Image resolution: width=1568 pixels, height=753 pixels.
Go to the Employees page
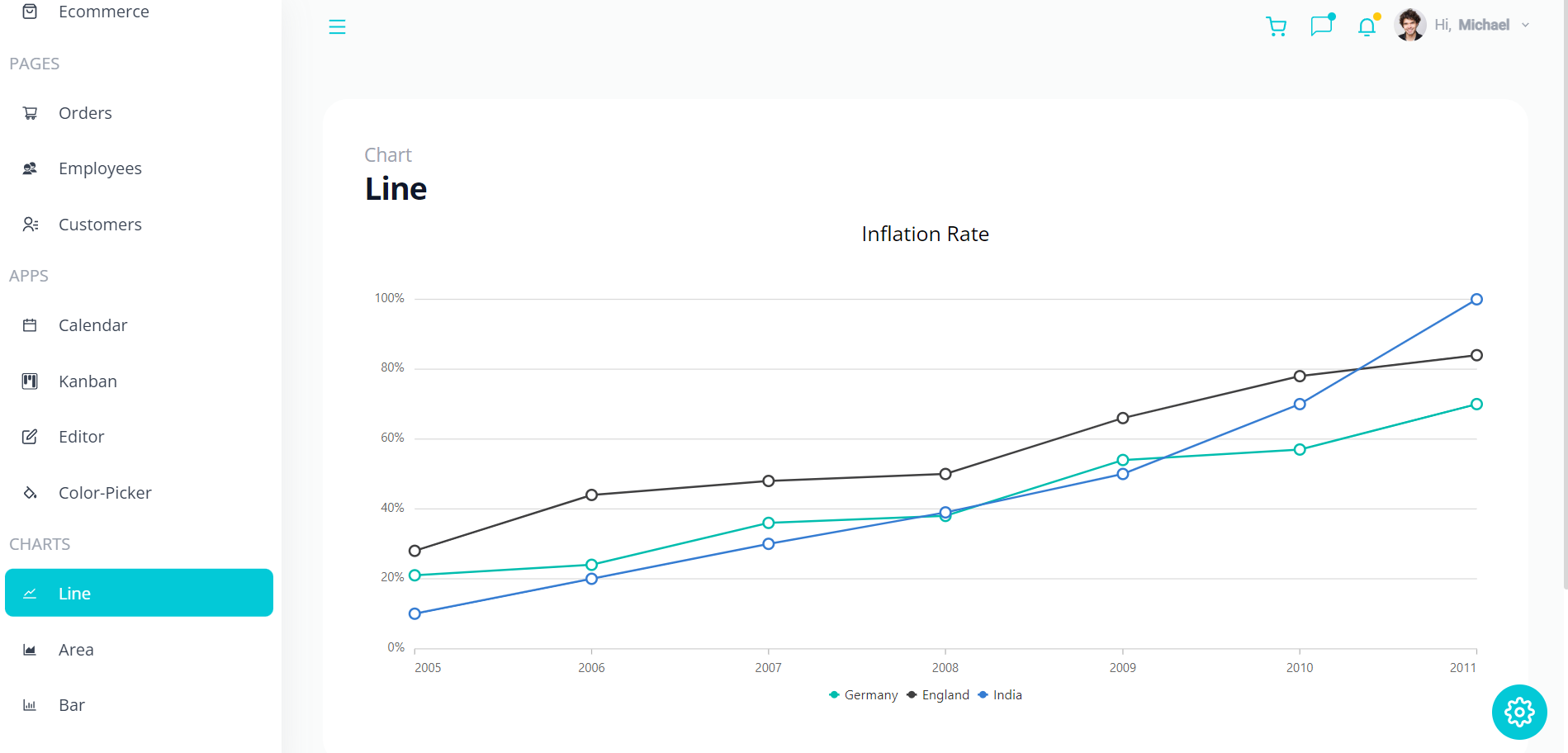[x=100, y=168]
